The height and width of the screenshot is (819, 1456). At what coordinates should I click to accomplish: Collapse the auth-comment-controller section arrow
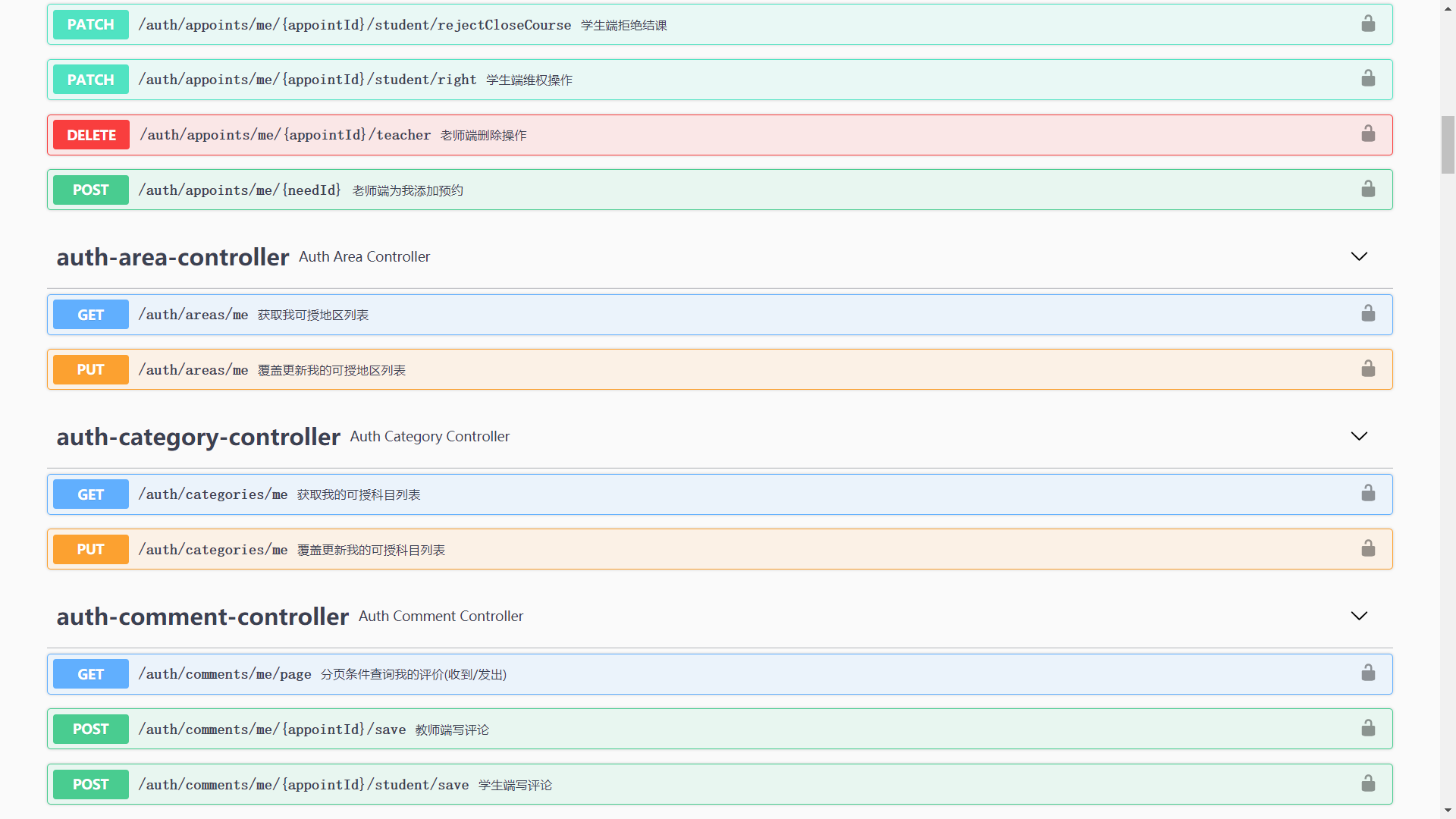[x=1359, y=616]
